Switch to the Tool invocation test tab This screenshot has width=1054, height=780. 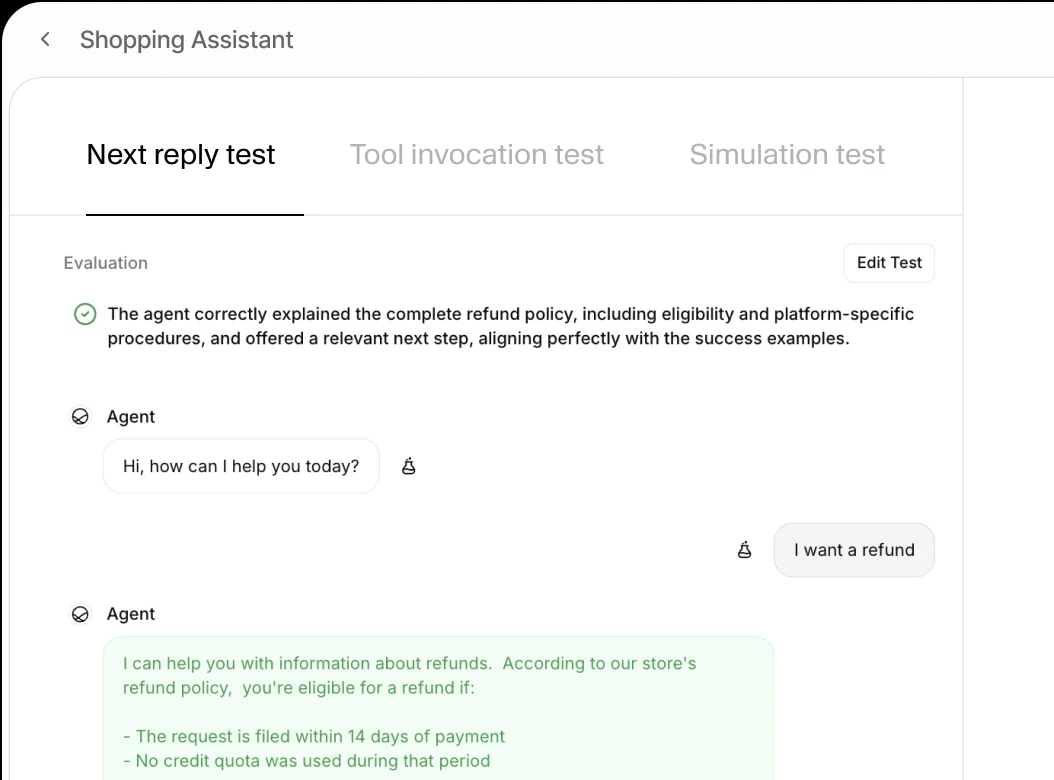pyautogui.click(x=476, y=154)
